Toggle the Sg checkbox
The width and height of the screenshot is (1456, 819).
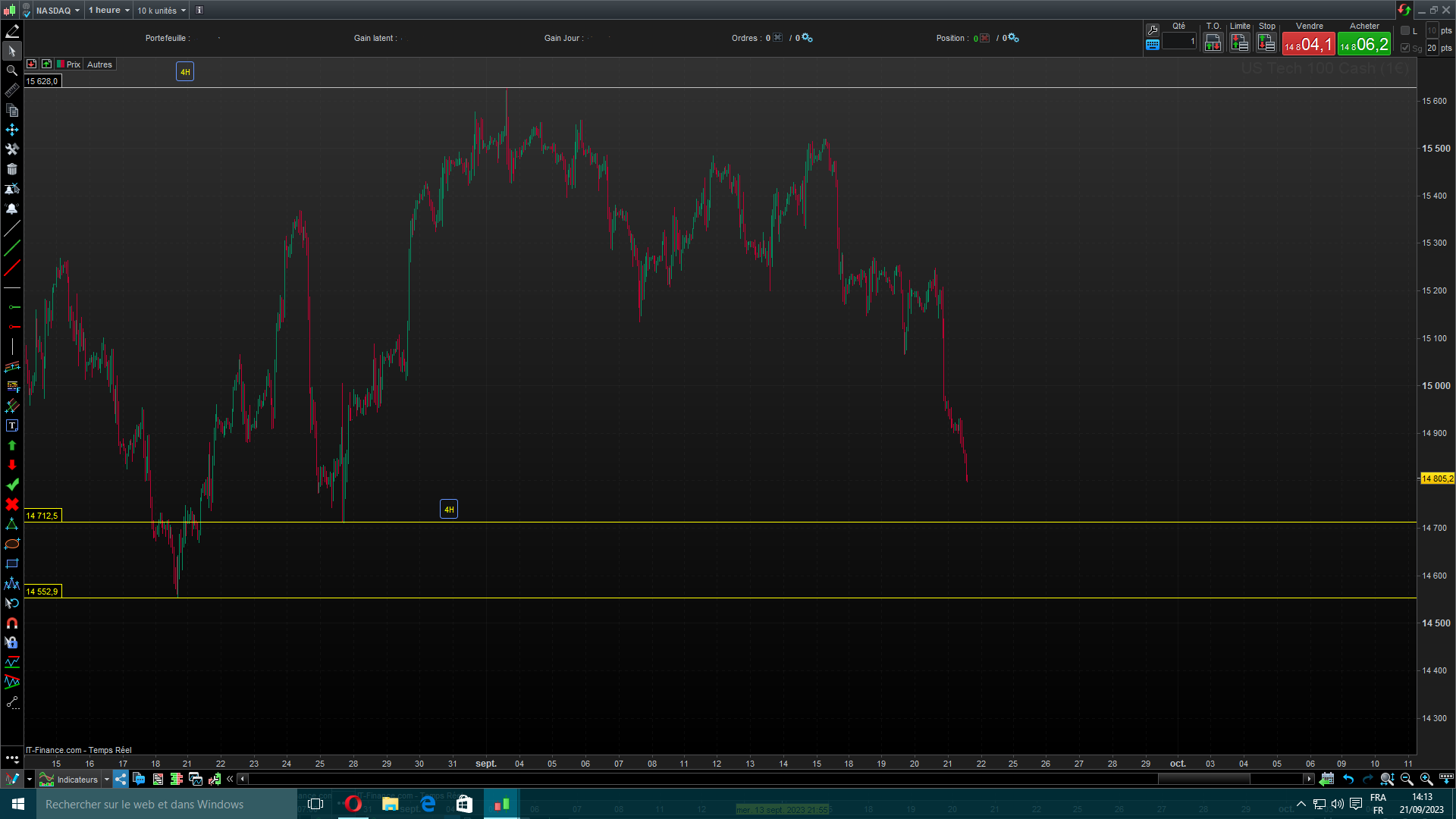click(x=1405, y=48)
